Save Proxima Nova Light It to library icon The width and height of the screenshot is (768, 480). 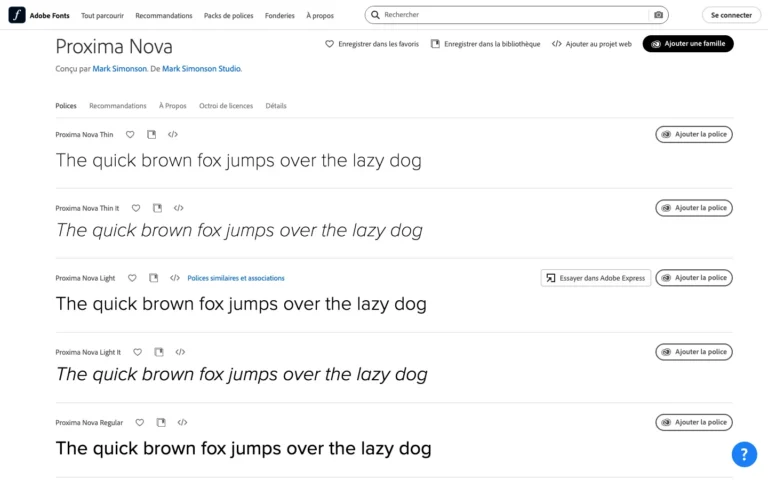click(x=159, y=352)
